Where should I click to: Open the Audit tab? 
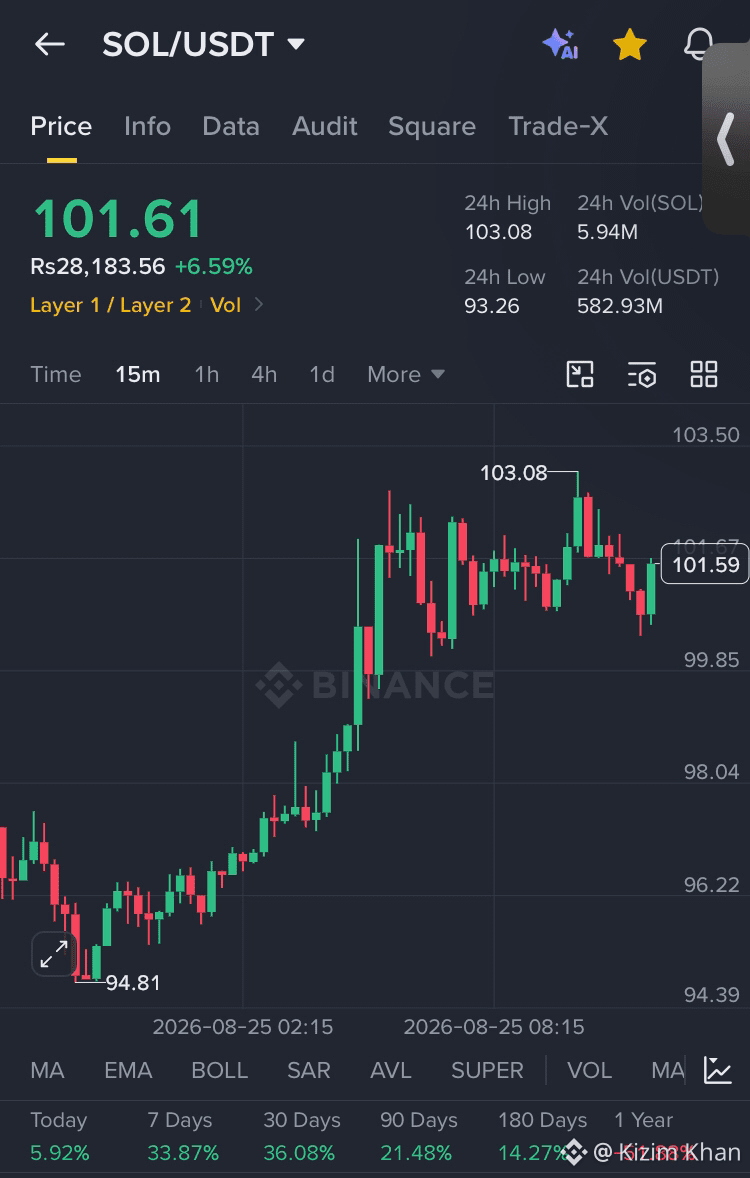tap(325, 126)
